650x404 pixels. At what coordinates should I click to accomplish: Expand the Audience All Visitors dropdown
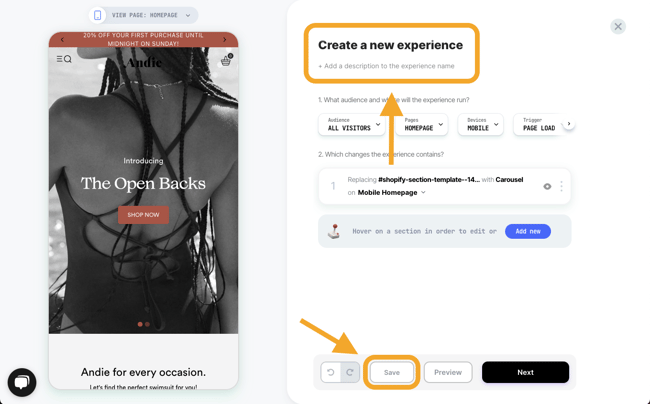coord(352,124)
